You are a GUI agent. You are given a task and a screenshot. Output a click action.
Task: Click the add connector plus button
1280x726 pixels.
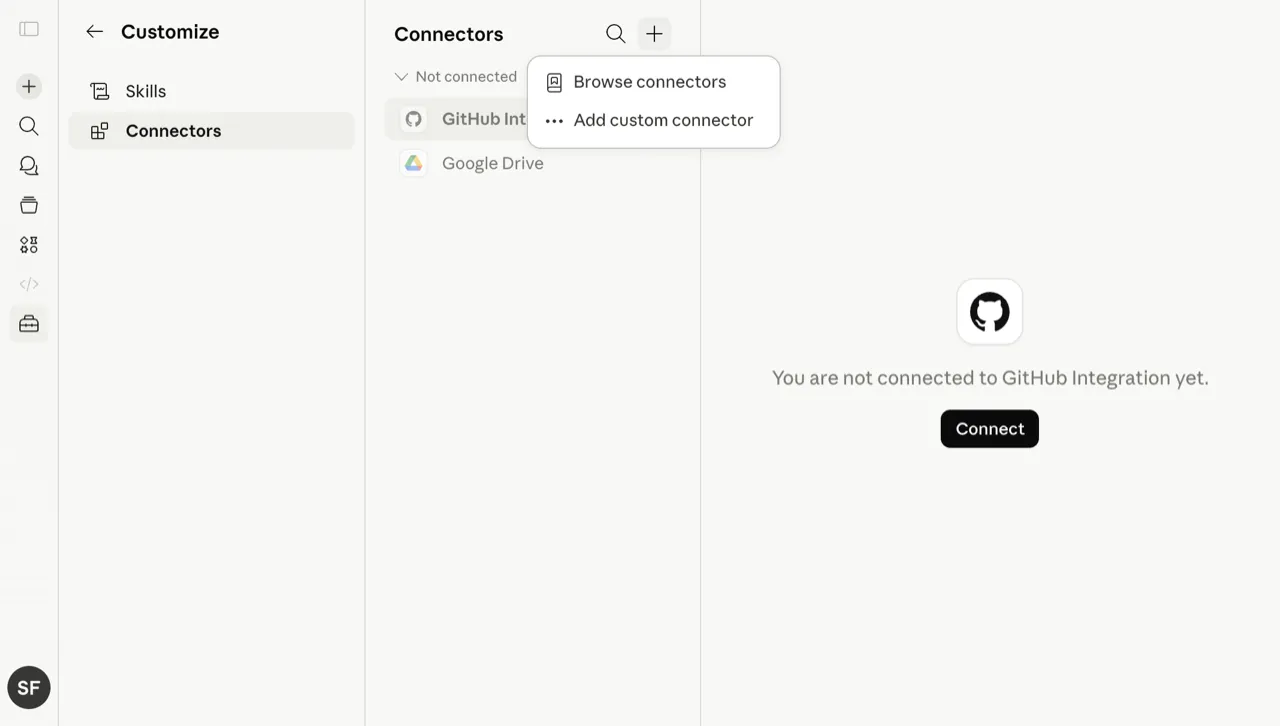click(x=654, y=34)
